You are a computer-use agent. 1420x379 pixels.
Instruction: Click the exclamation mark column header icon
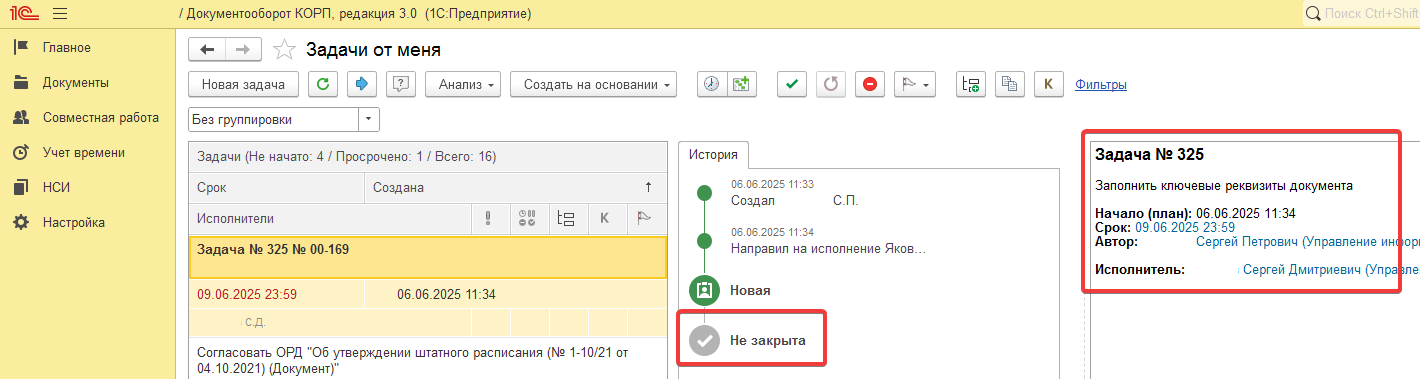coord(489,218)
